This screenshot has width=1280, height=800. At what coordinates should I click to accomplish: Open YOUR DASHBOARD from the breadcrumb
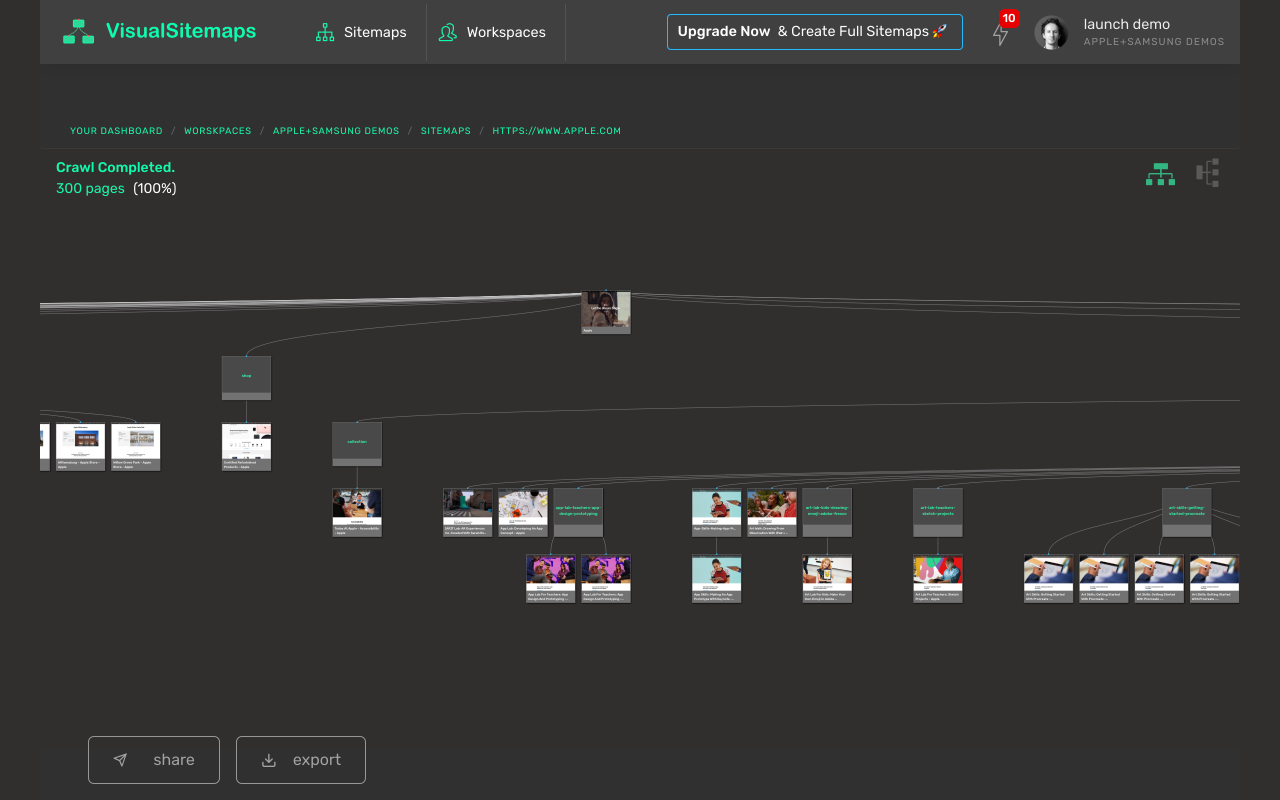[116, 130]
